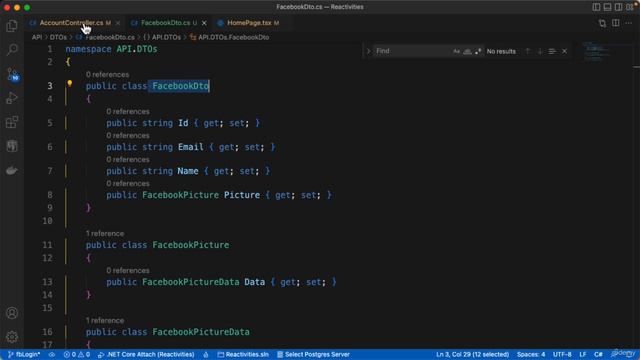Click 1 reference CodeLens above FacebookPicture class
The height and width of the screenshot is (360, 640).
(105, 233)
